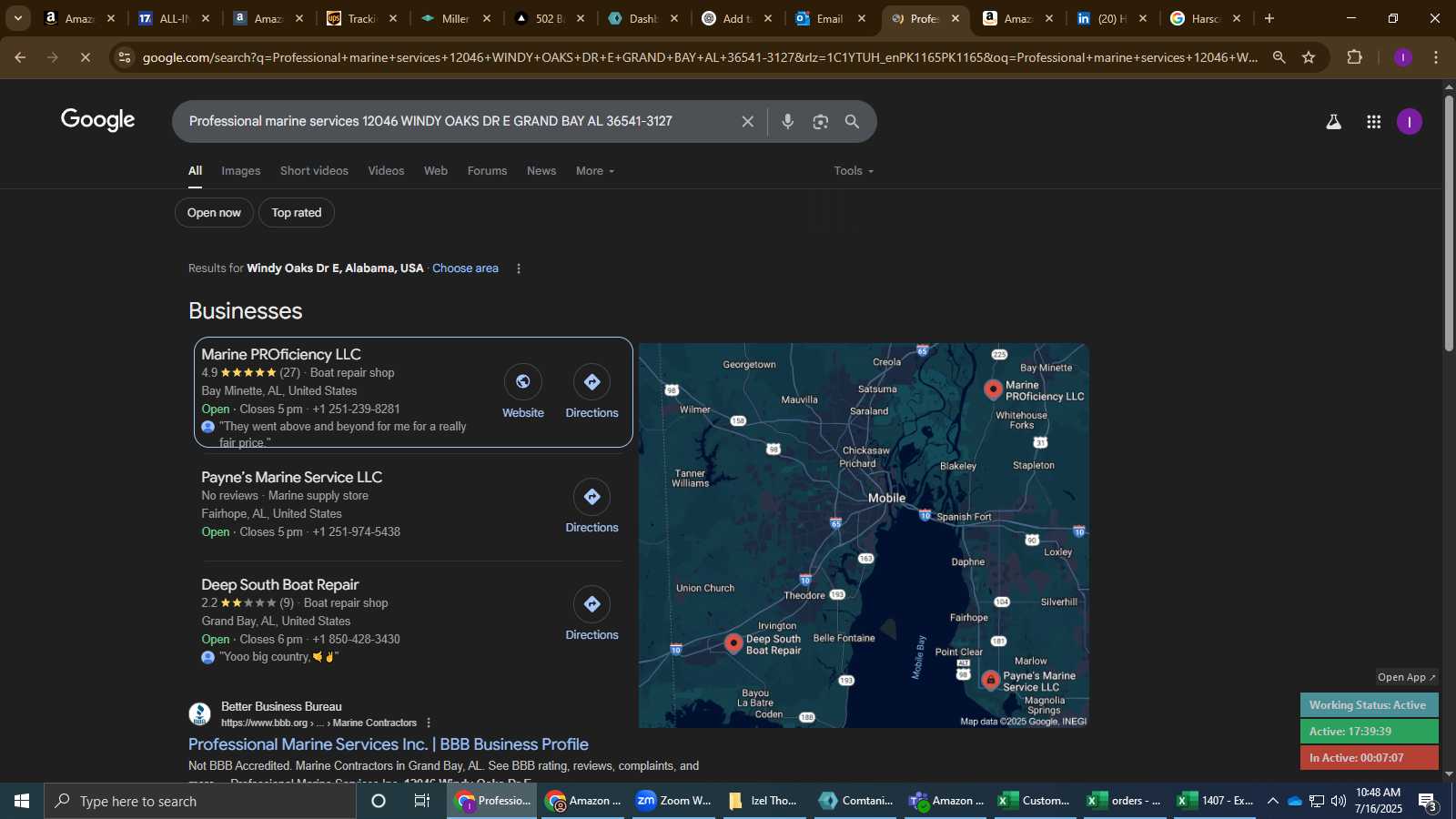This screenshot has height=819, width=1456.
Task: Go back with the browser back arrow
Action: pos(20,57)
